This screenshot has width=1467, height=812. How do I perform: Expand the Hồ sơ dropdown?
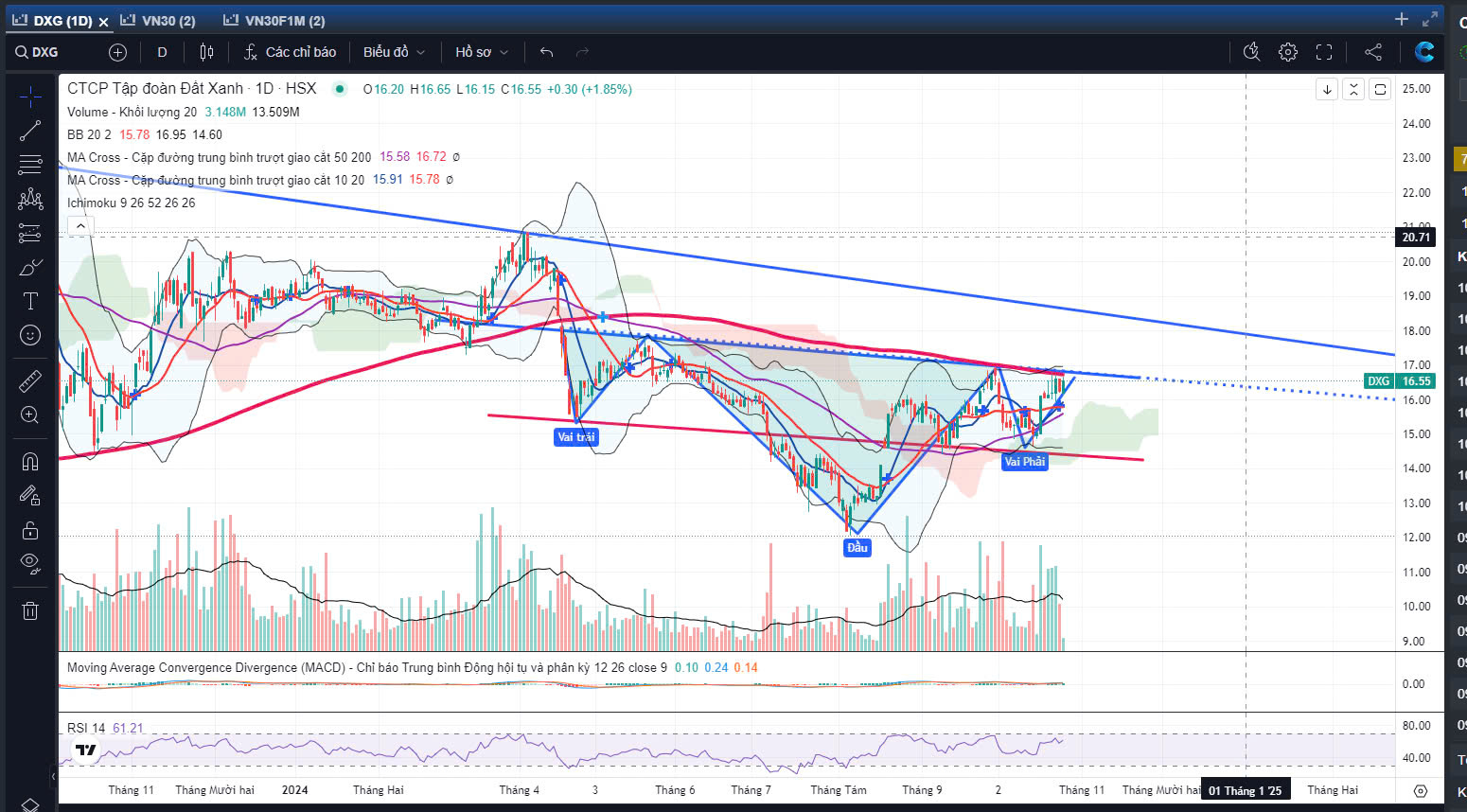tap(482, 52)
